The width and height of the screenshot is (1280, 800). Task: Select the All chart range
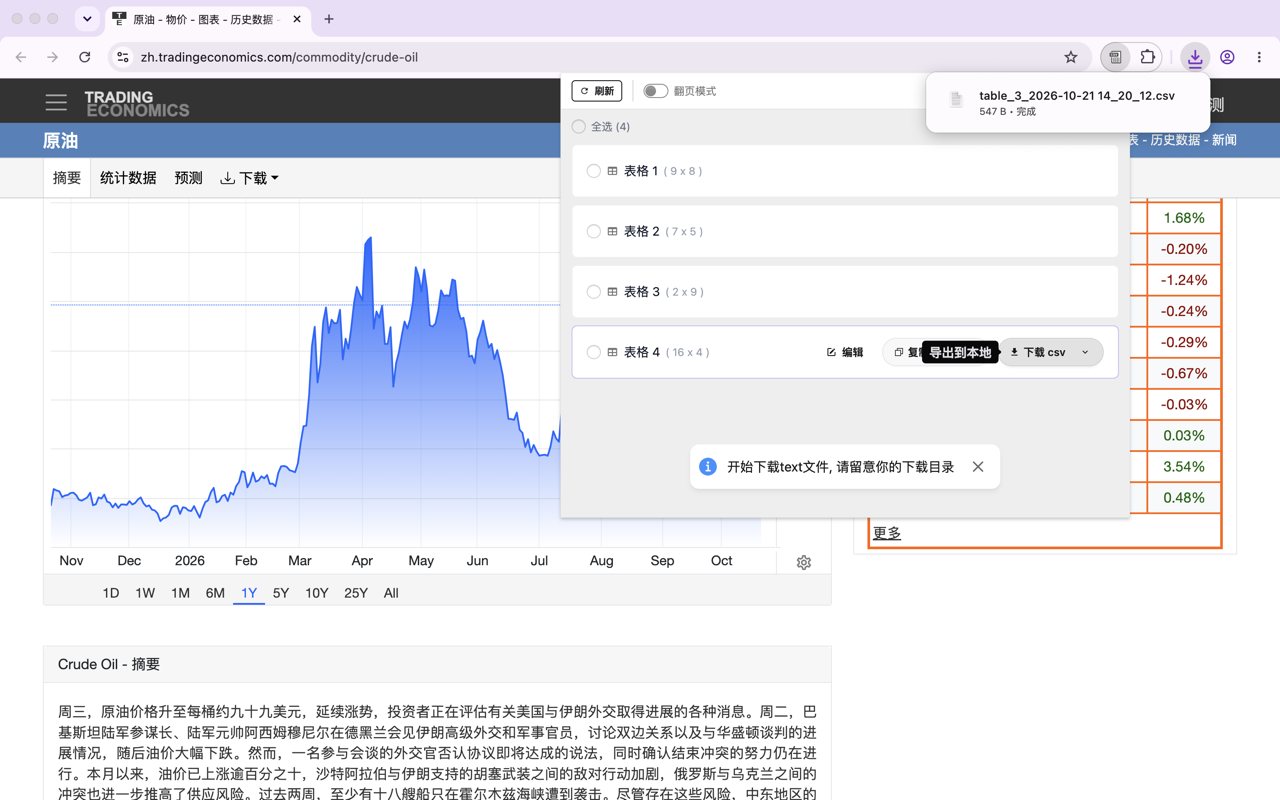pyautogui.click(x=391, y=593)
